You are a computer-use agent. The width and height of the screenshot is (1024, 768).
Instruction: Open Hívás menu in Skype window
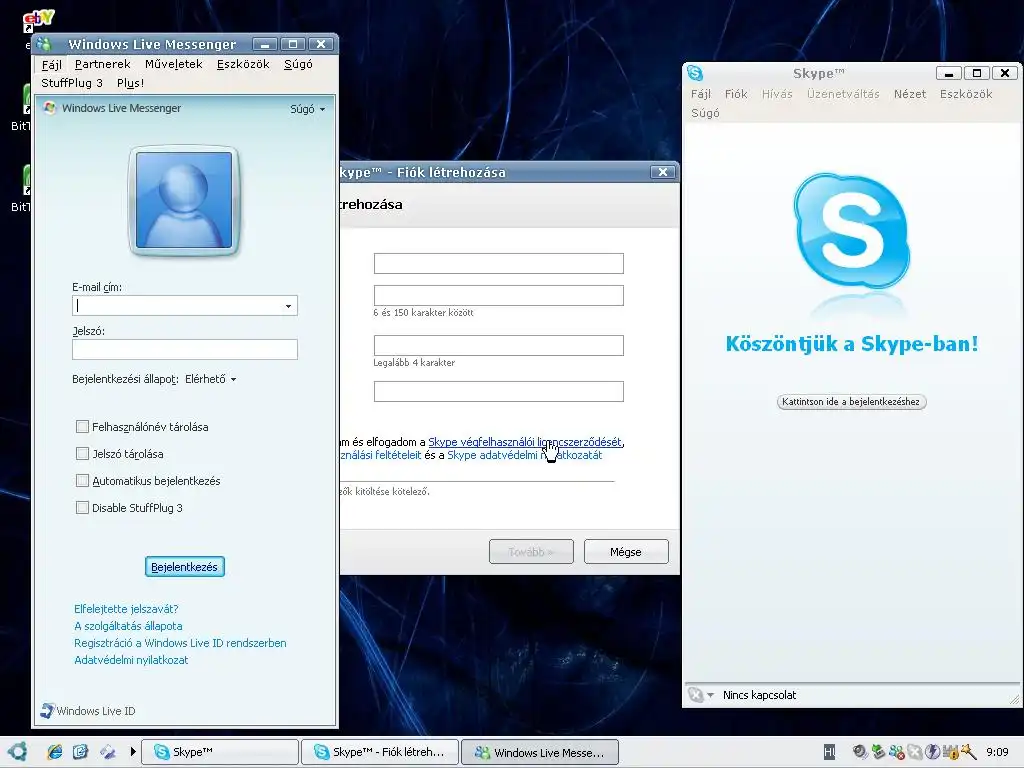tap(777, 94)
